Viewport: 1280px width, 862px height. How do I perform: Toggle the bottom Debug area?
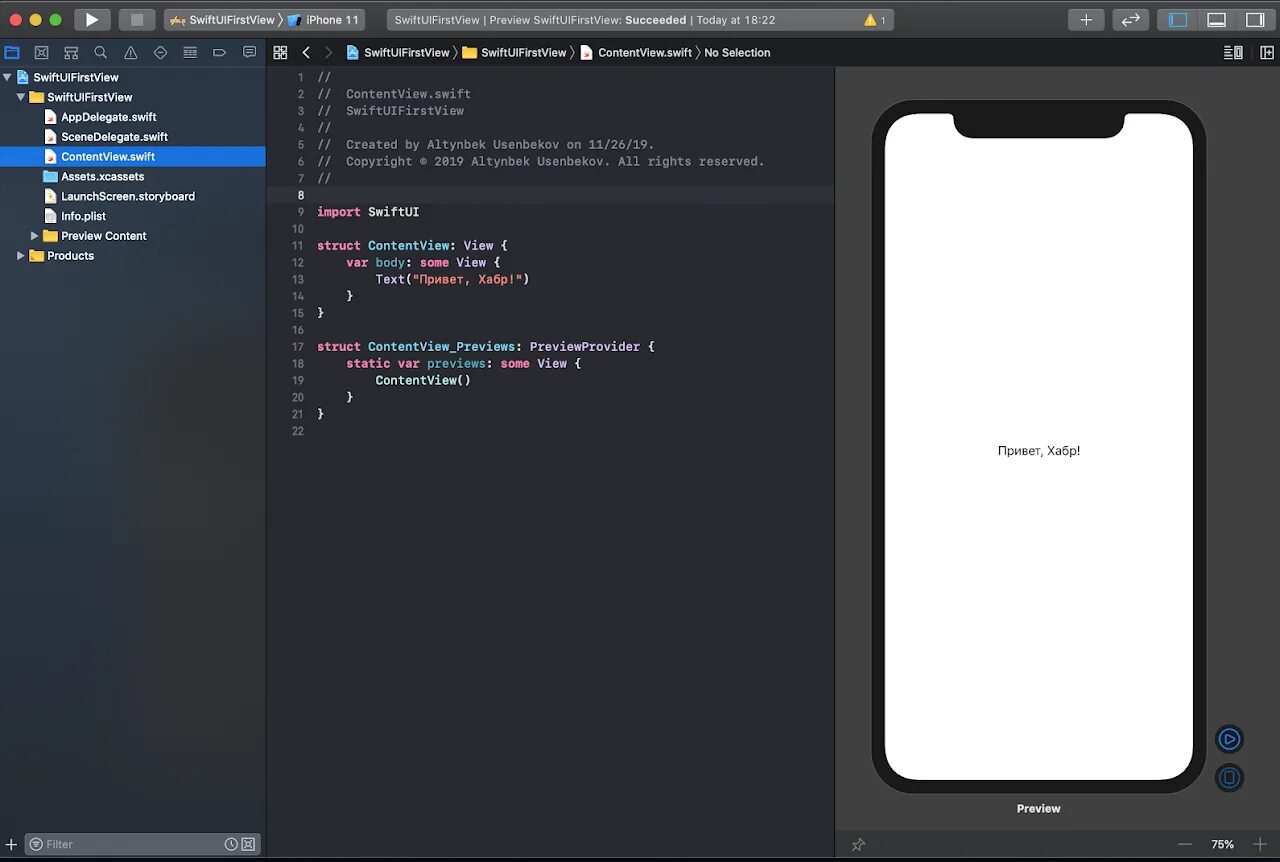point(1216,20)
